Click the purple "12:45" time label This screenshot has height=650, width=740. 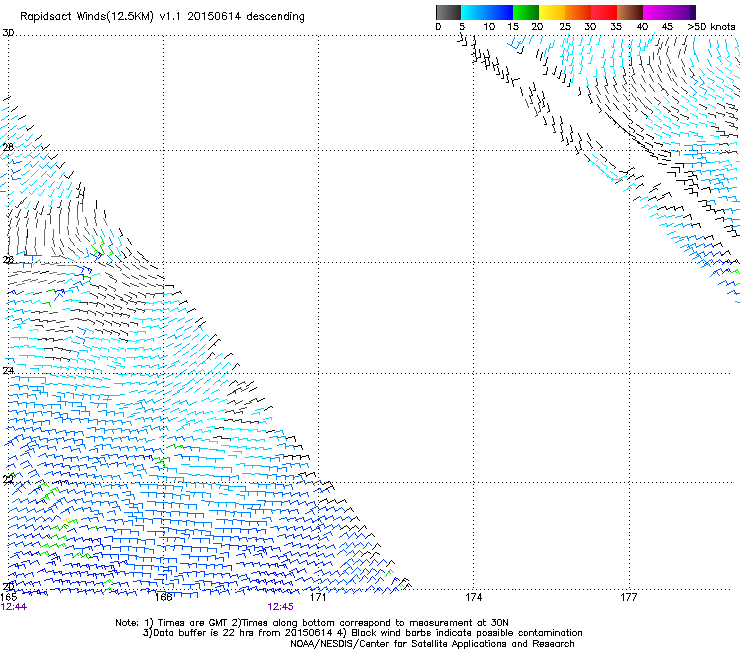[280, 607]
